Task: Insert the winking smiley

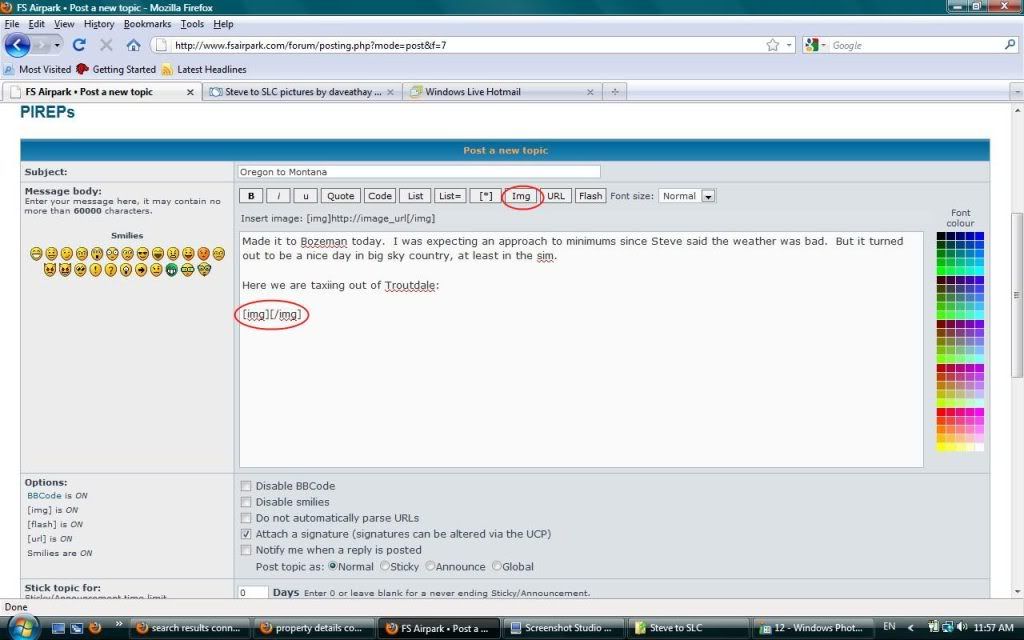Action: click(67, 253)
